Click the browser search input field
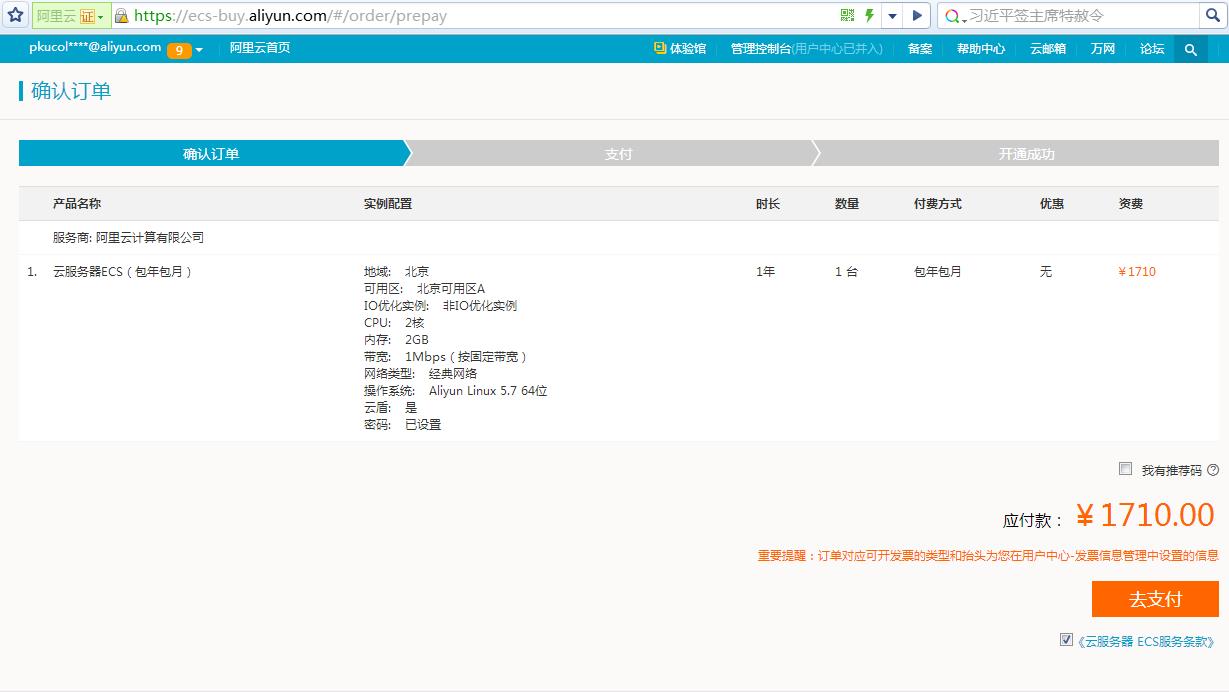This screenshot has height=692, width=1229. coord(1083,16)
